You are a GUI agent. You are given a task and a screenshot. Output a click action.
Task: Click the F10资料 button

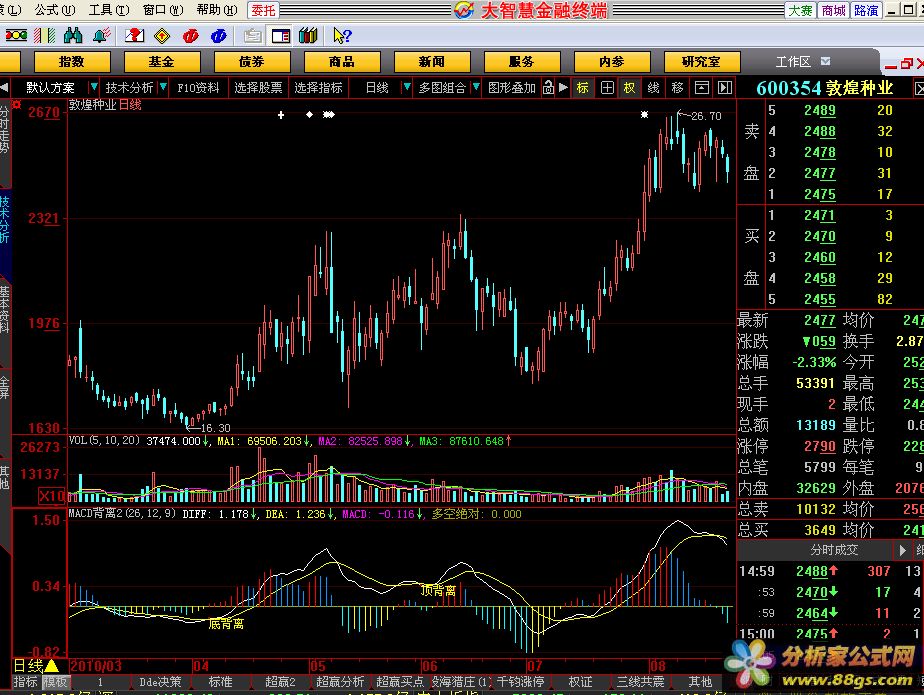199,88
